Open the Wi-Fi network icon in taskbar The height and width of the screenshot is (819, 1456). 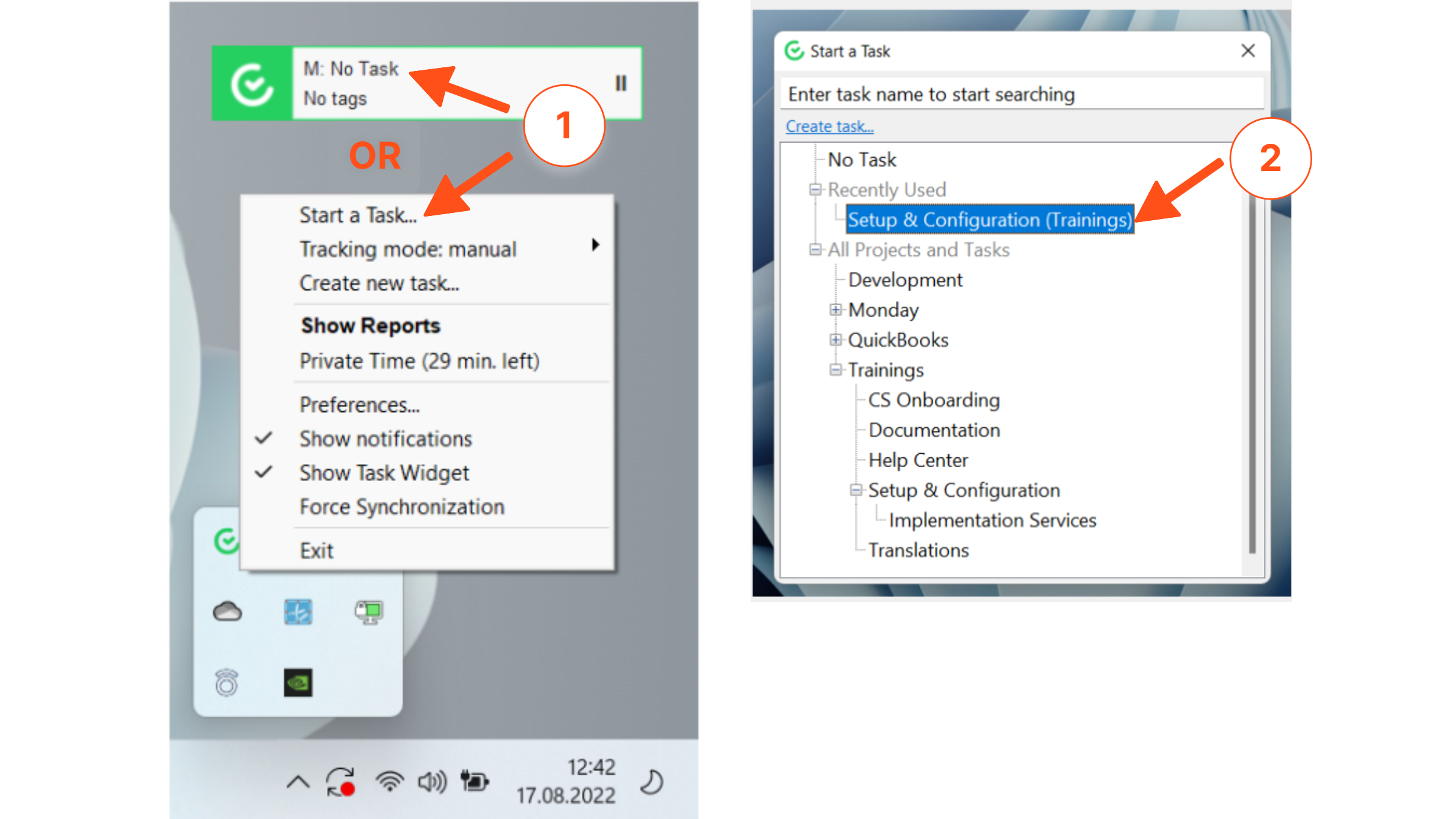click(389, 781)
